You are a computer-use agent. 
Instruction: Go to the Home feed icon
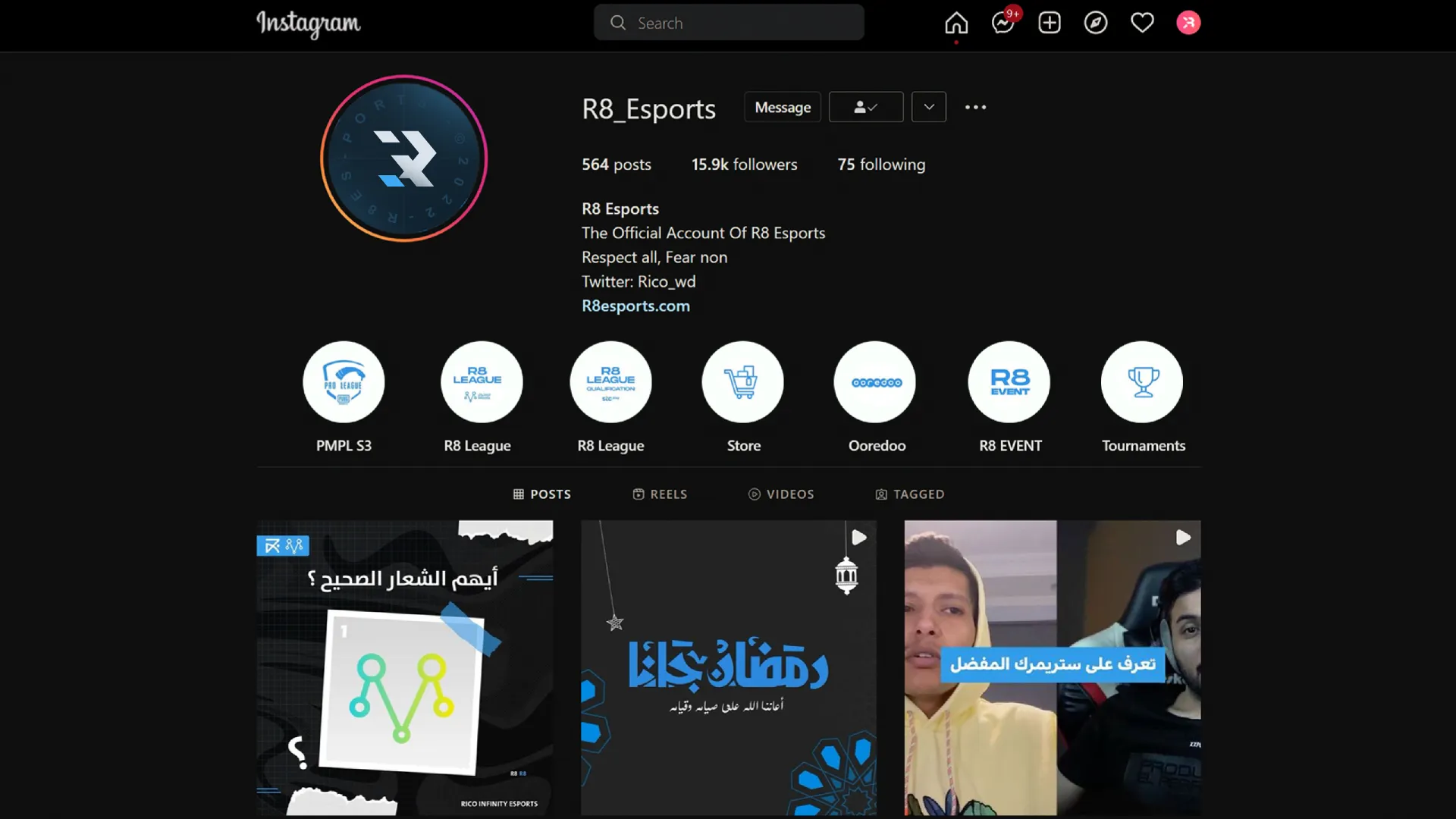click(x=956, y=23)
